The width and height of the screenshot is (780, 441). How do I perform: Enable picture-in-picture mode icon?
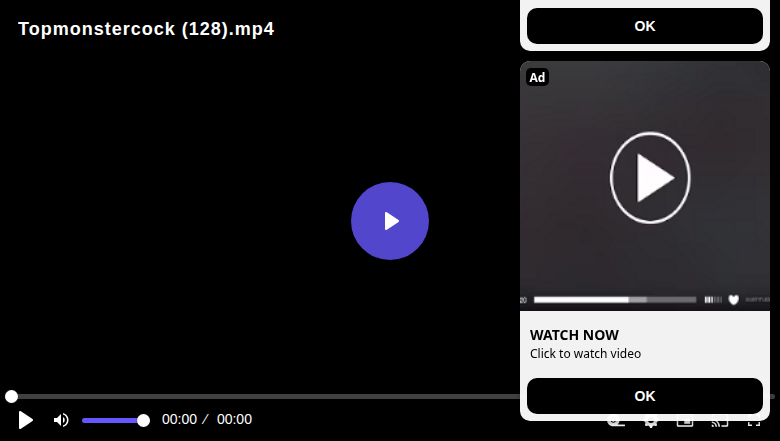click(x=685, y=423)
